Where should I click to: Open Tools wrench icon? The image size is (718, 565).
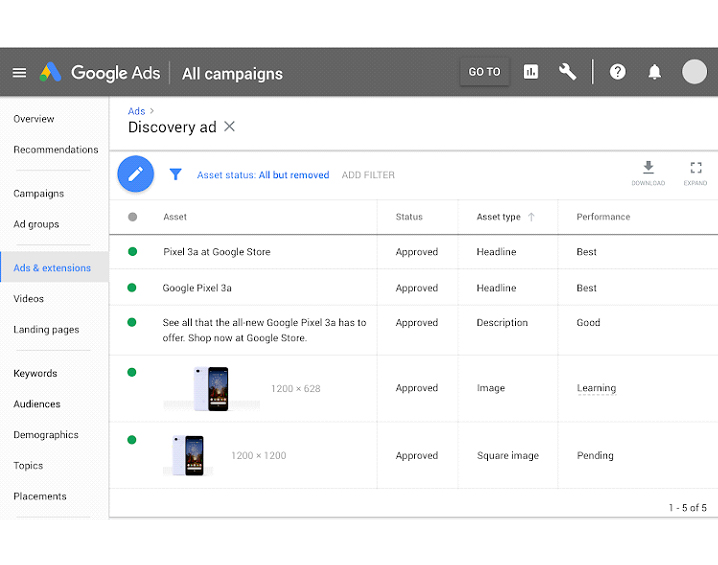567,71
